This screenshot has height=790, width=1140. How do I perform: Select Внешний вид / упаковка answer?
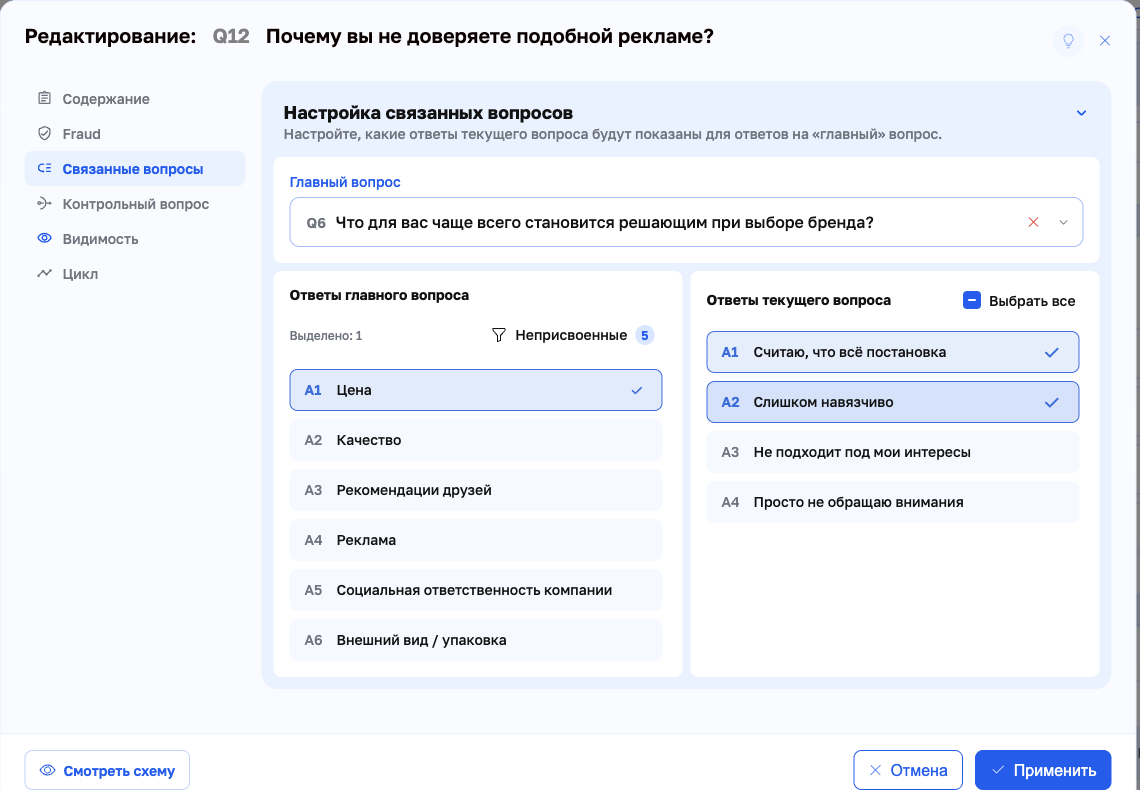point(475,640)
